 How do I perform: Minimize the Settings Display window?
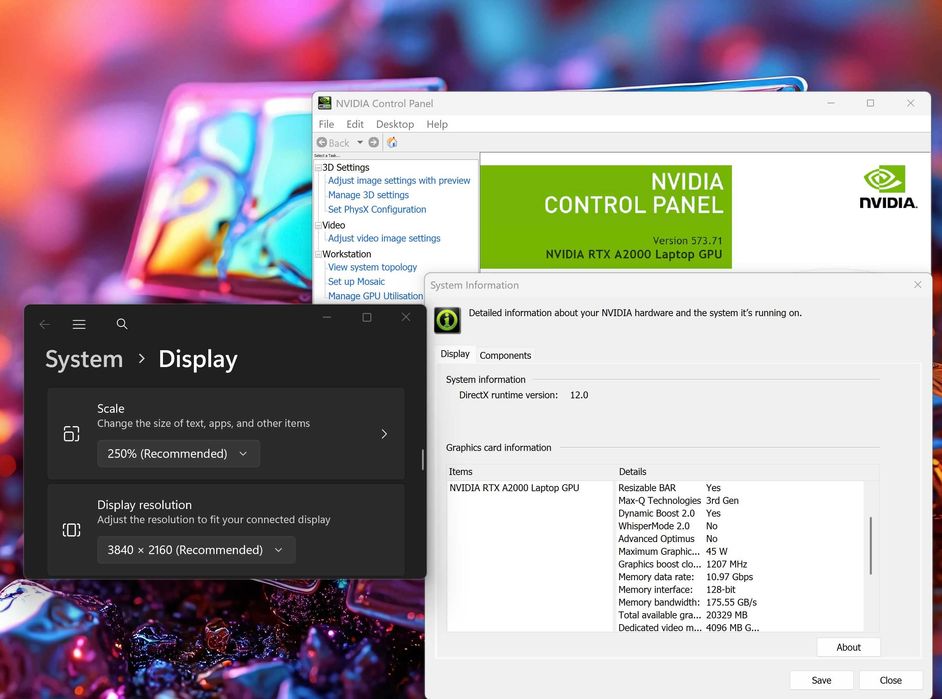pos(327,317)
